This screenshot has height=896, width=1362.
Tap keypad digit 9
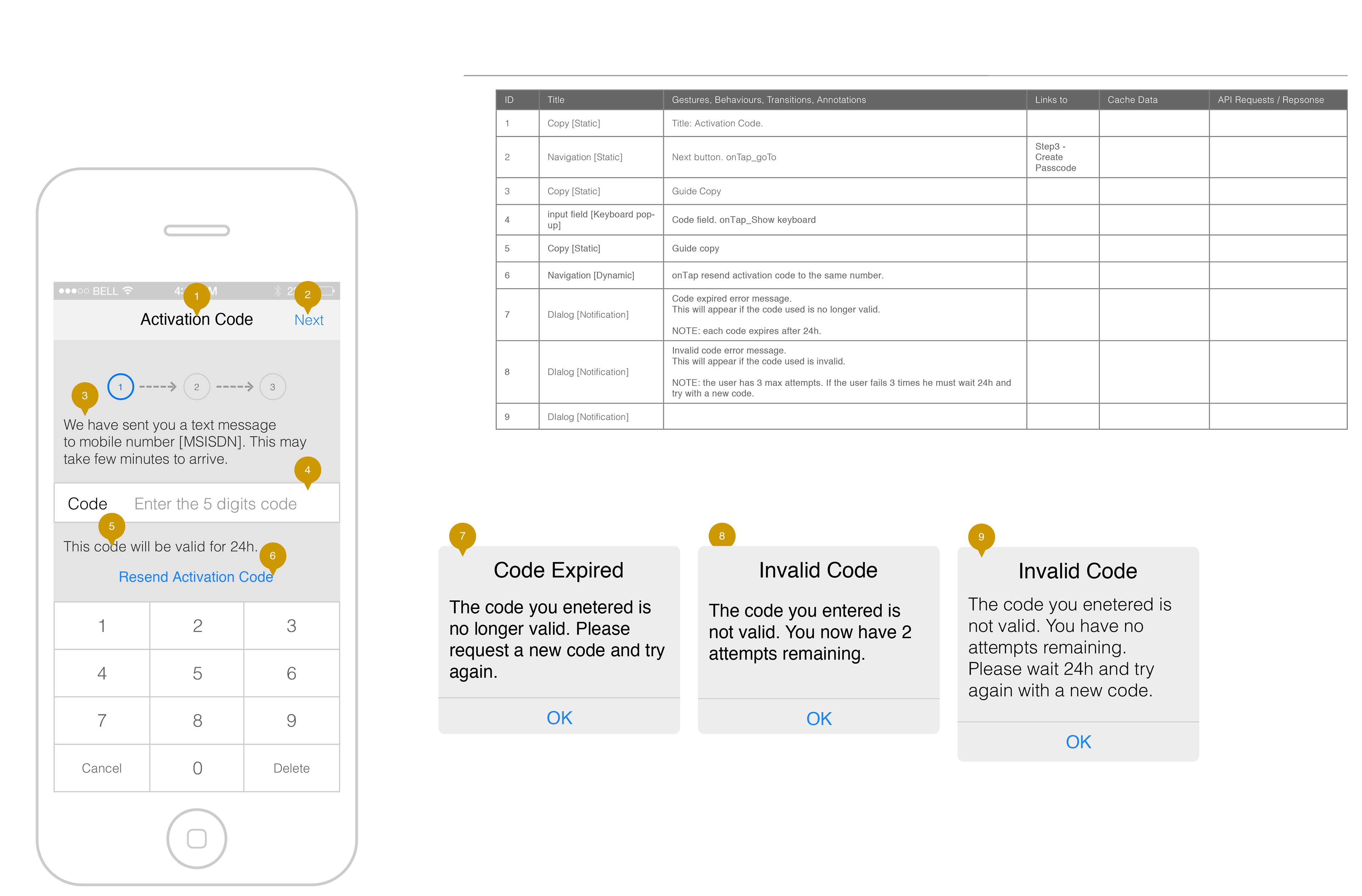(291, 720)
